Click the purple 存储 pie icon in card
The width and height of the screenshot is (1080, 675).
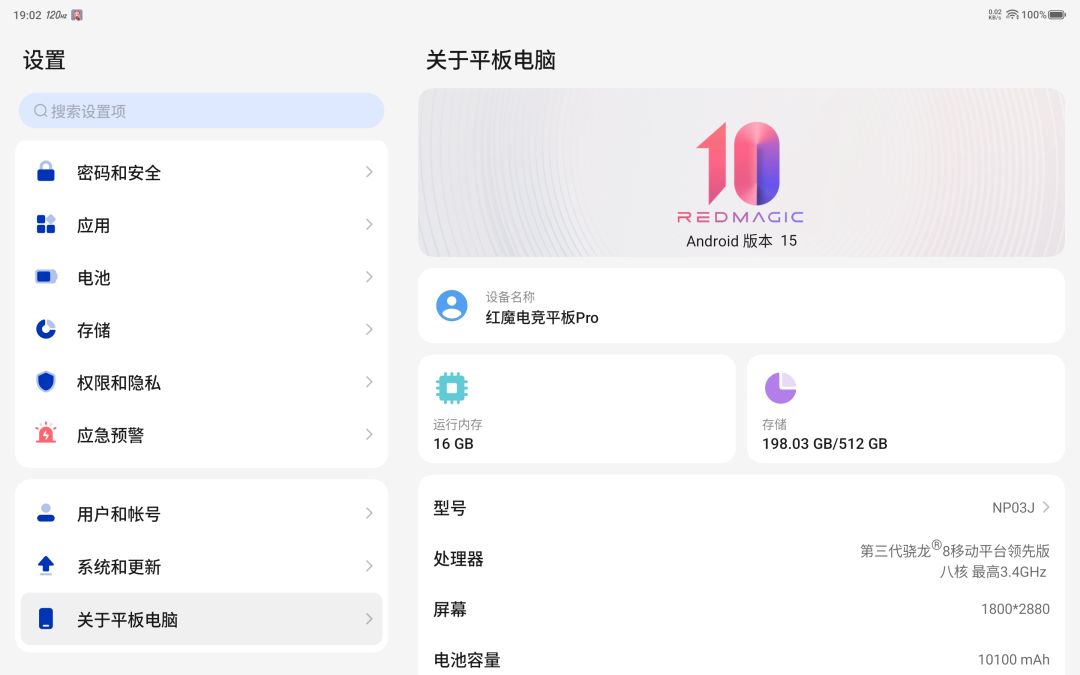point(780,388)
